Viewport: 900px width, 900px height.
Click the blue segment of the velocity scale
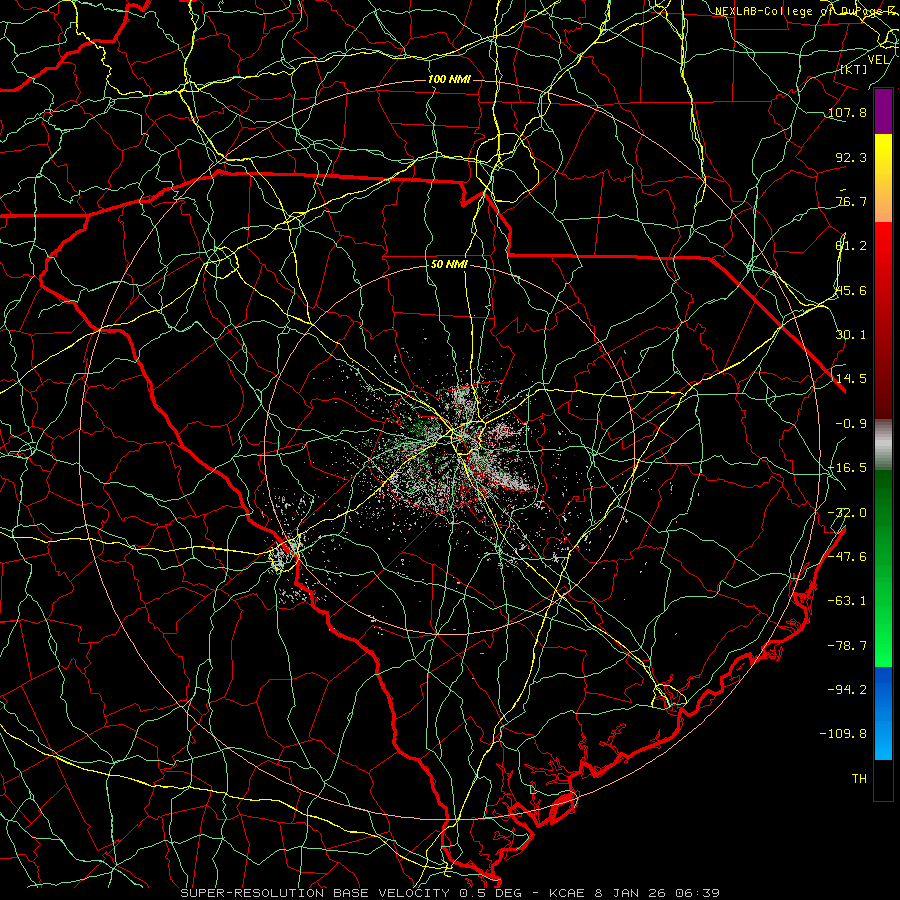tap(883, 713)
